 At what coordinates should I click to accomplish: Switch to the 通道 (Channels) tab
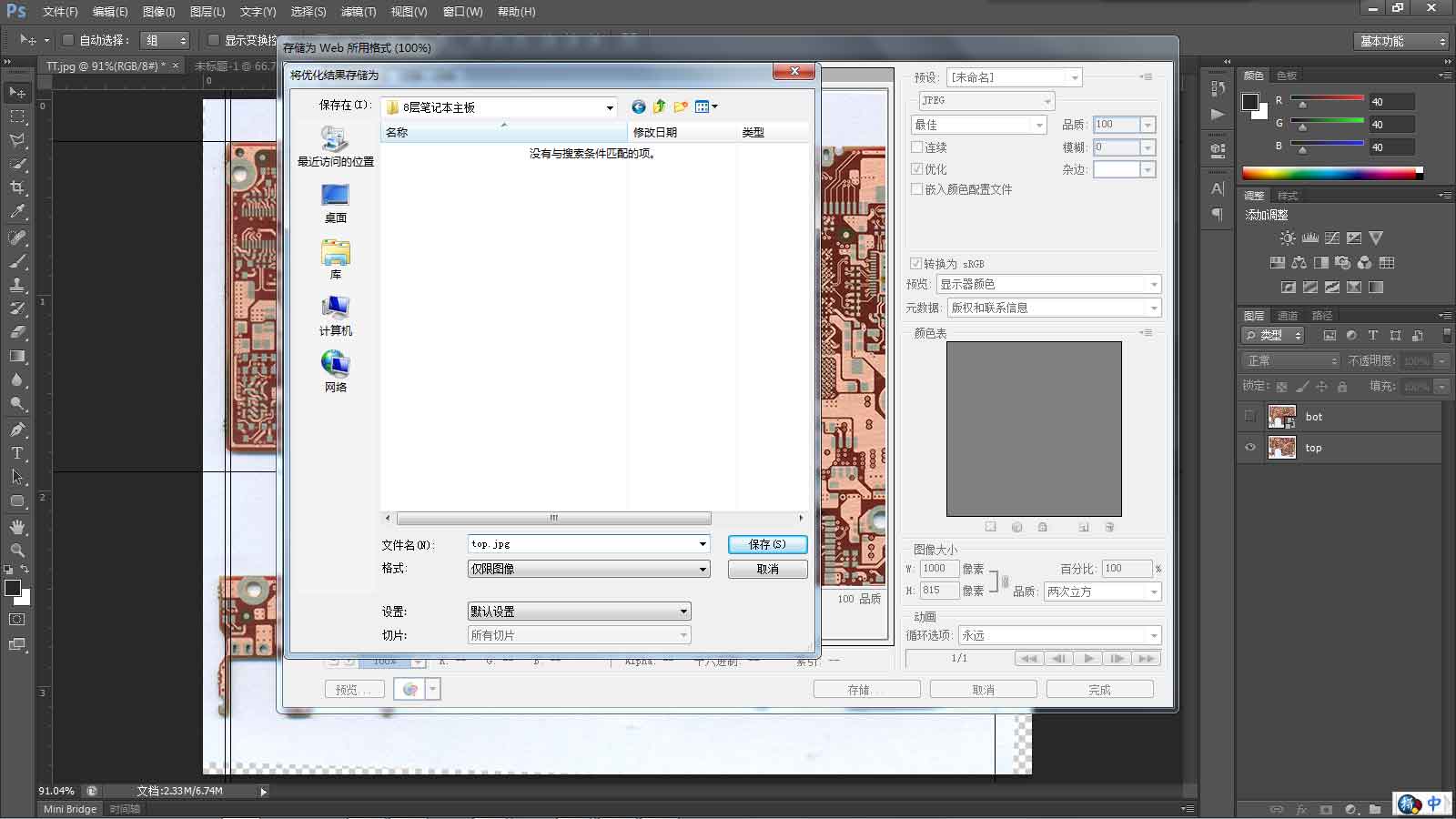click(1288, 316)
